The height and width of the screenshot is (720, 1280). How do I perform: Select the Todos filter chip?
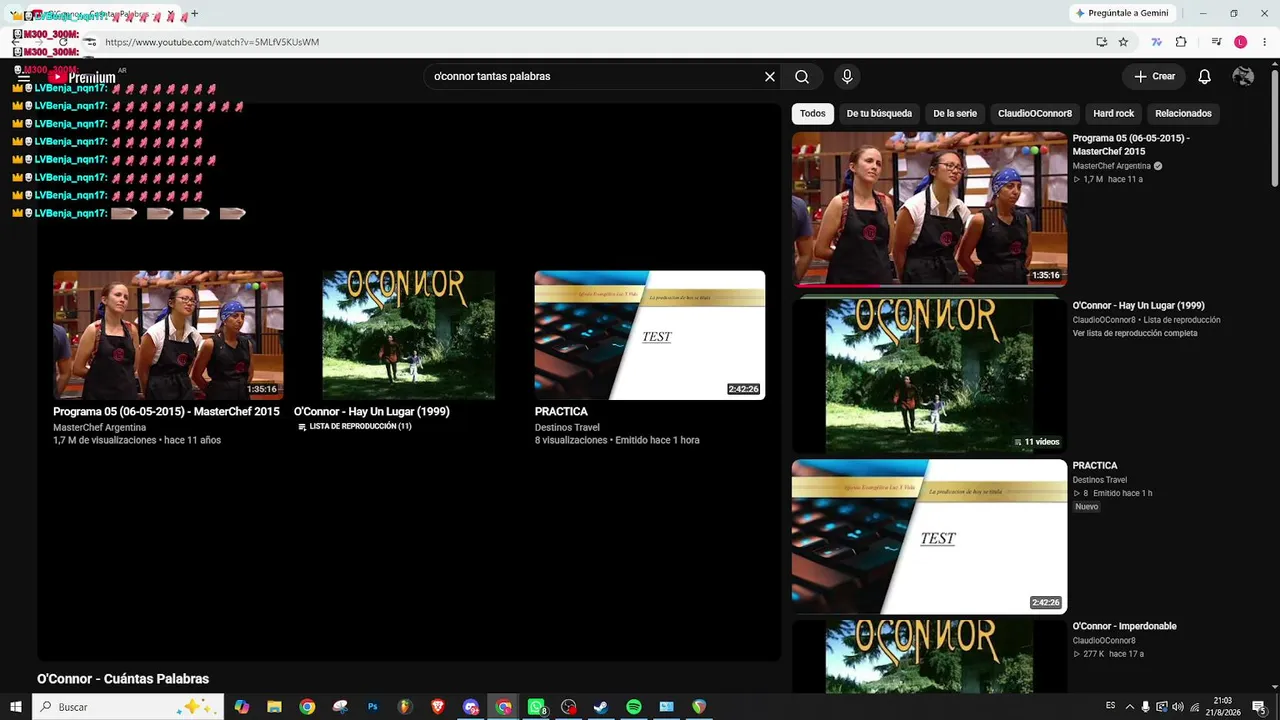(813, 113)
